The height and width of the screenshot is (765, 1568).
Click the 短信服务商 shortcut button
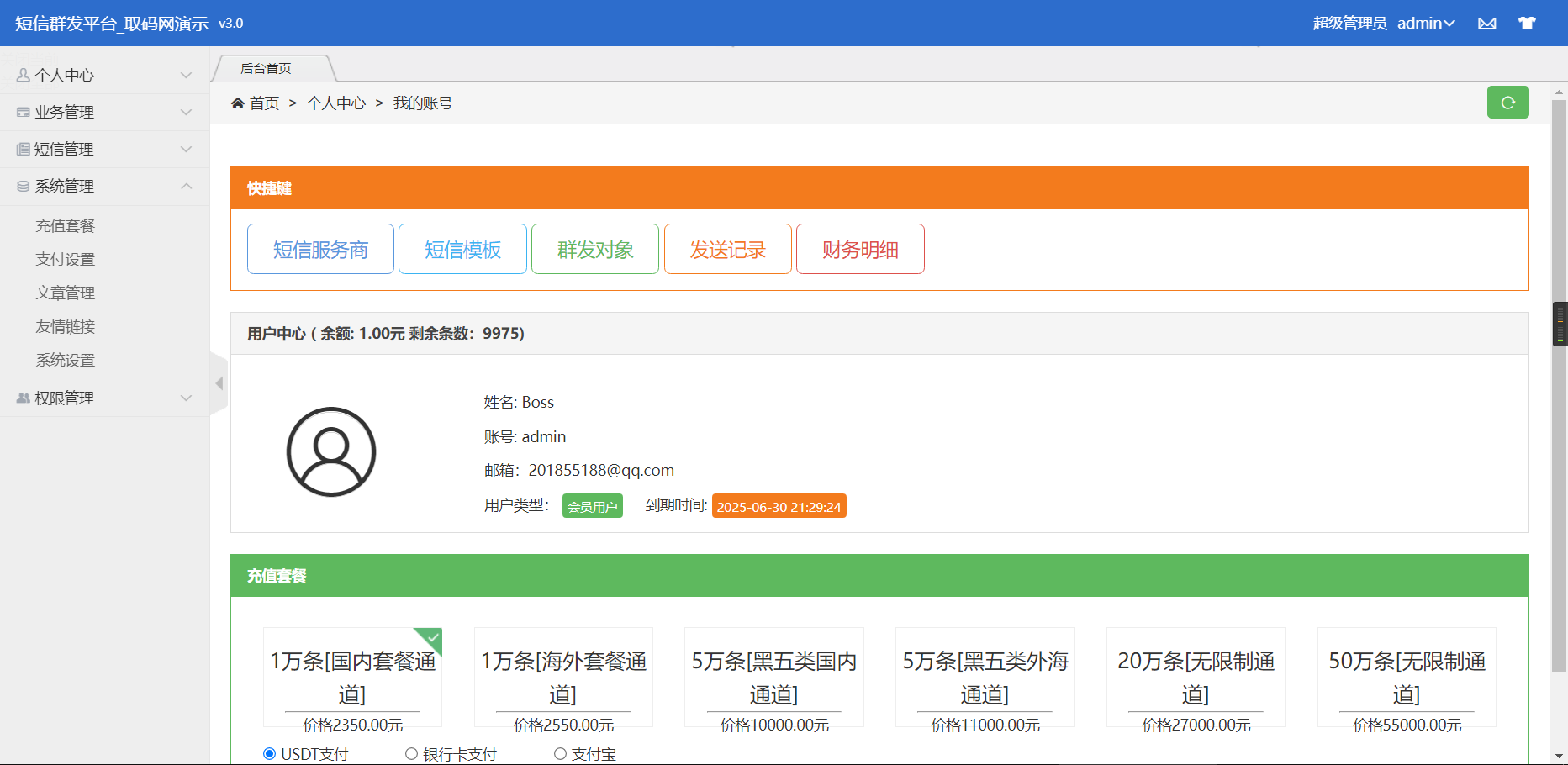(x=320, y=250)
